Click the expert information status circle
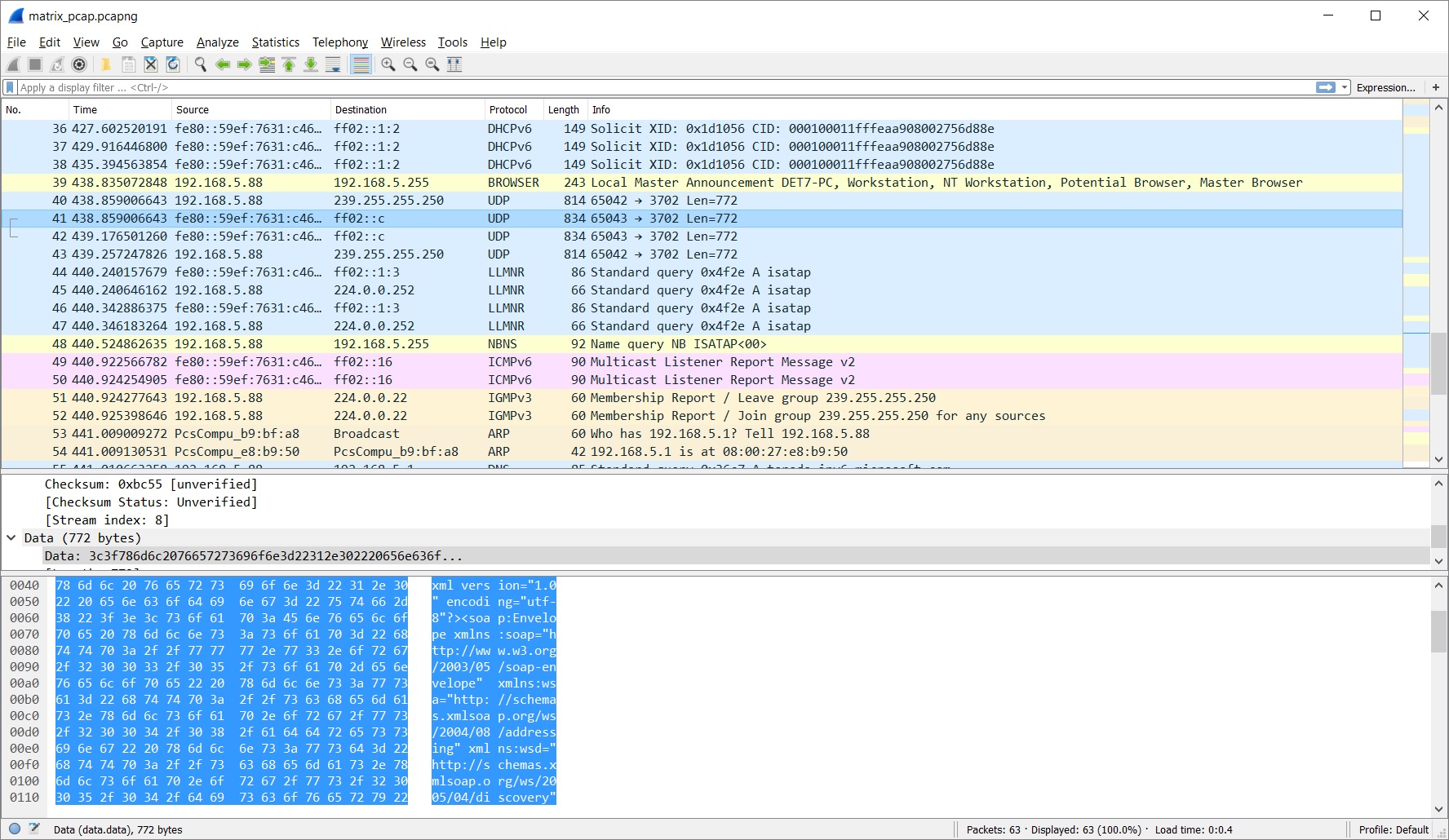This screenshot has width=1449, height=840. pos(15,829)
